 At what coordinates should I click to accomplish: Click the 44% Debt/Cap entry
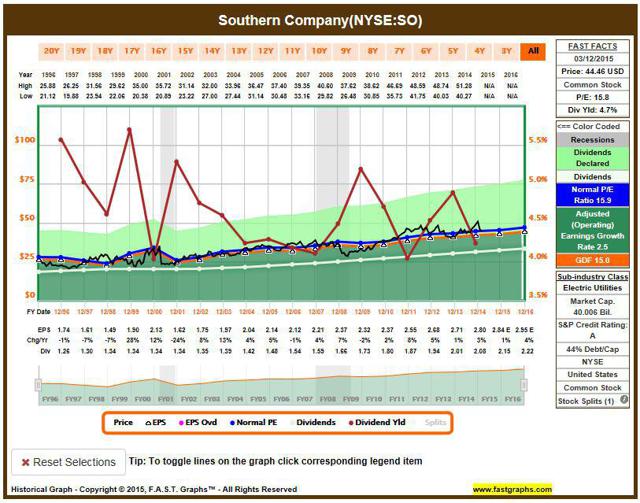[x=593, y=349]
